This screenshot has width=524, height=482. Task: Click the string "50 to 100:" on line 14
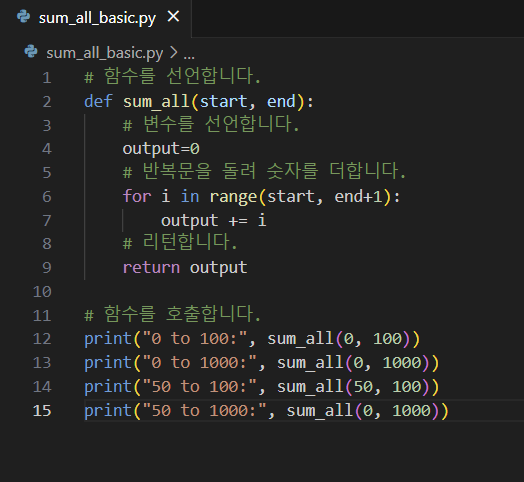(200, 387)
